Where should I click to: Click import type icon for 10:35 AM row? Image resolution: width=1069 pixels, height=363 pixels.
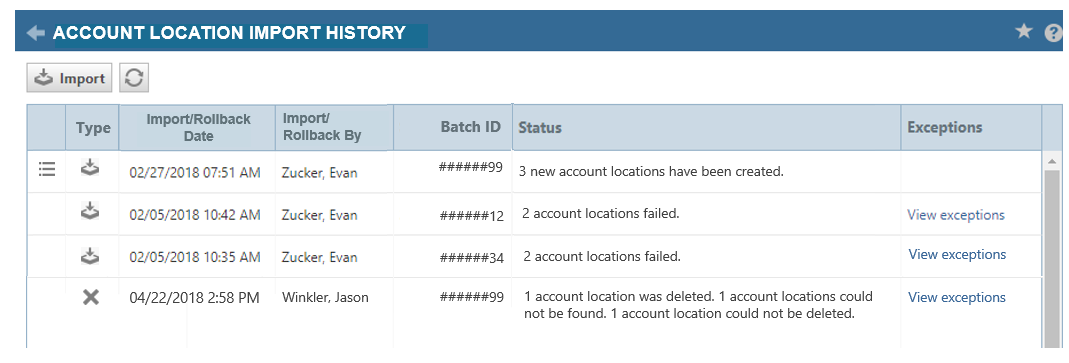click(91, 256)
